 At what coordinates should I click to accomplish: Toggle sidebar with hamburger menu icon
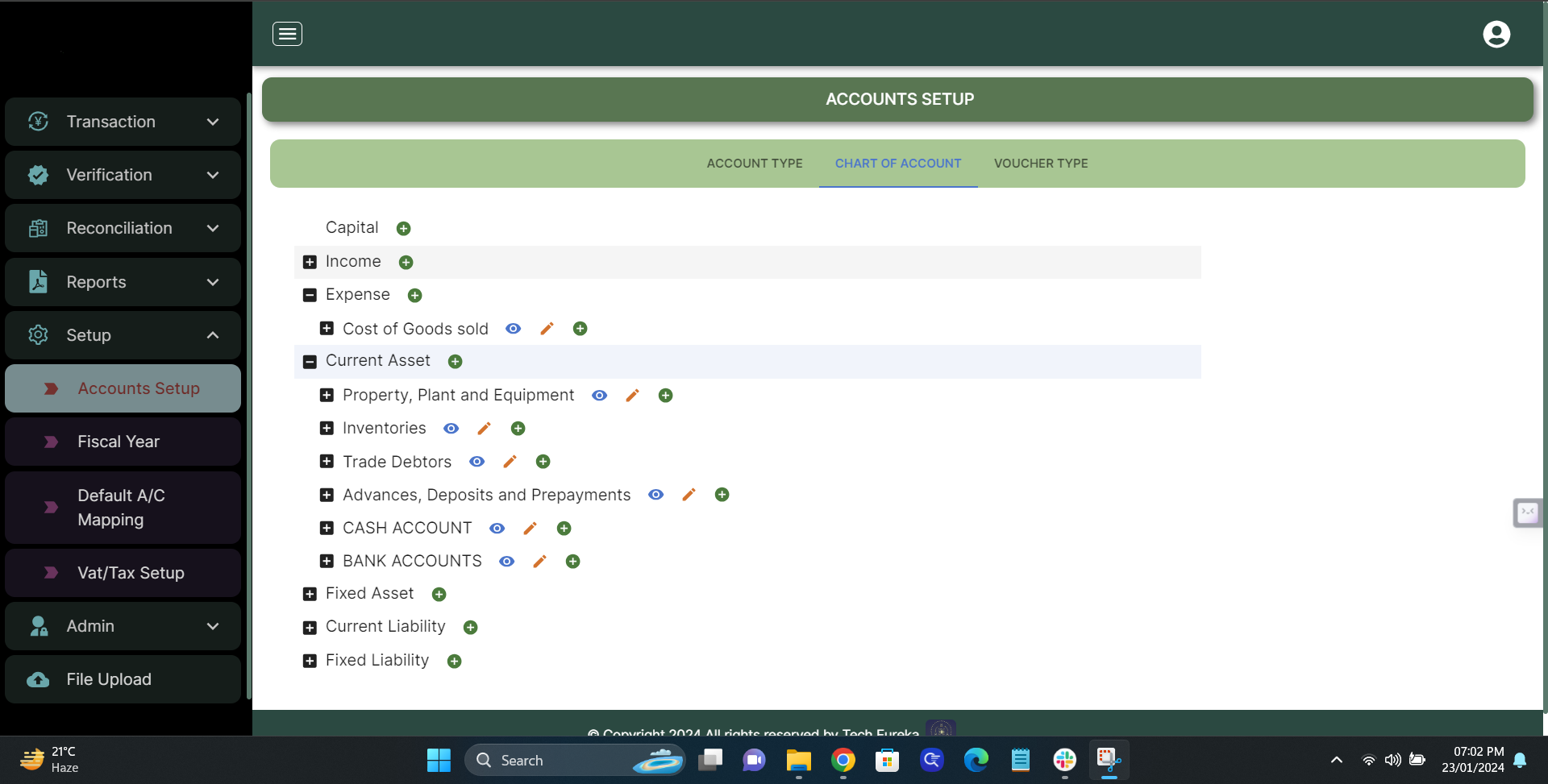pyautogui.click(x=287, y=34)
